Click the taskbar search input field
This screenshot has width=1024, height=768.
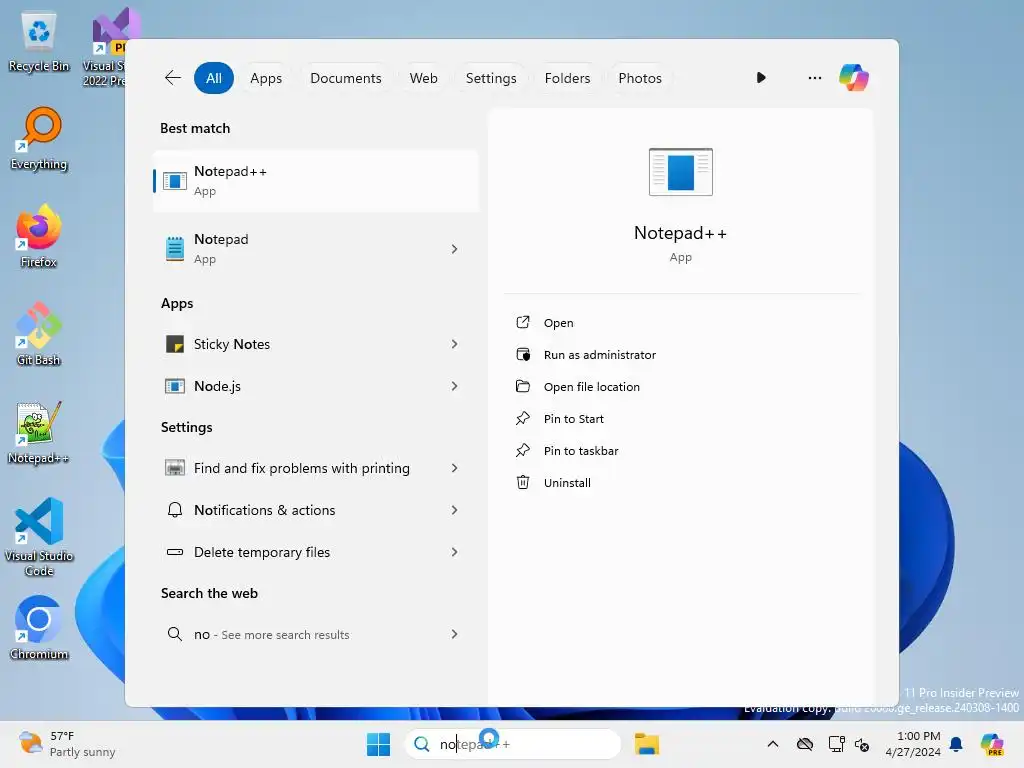coord(513,744)
